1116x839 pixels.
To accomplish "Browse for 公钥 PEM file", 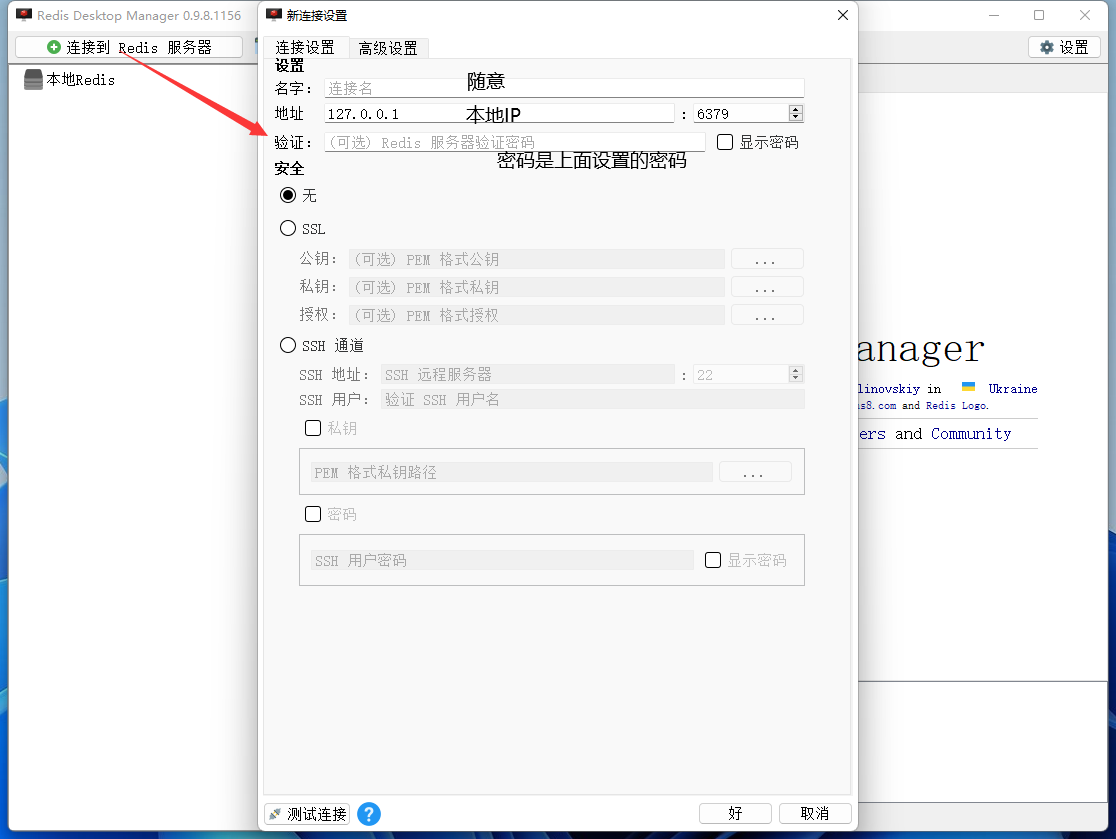I will pos(767,259).
